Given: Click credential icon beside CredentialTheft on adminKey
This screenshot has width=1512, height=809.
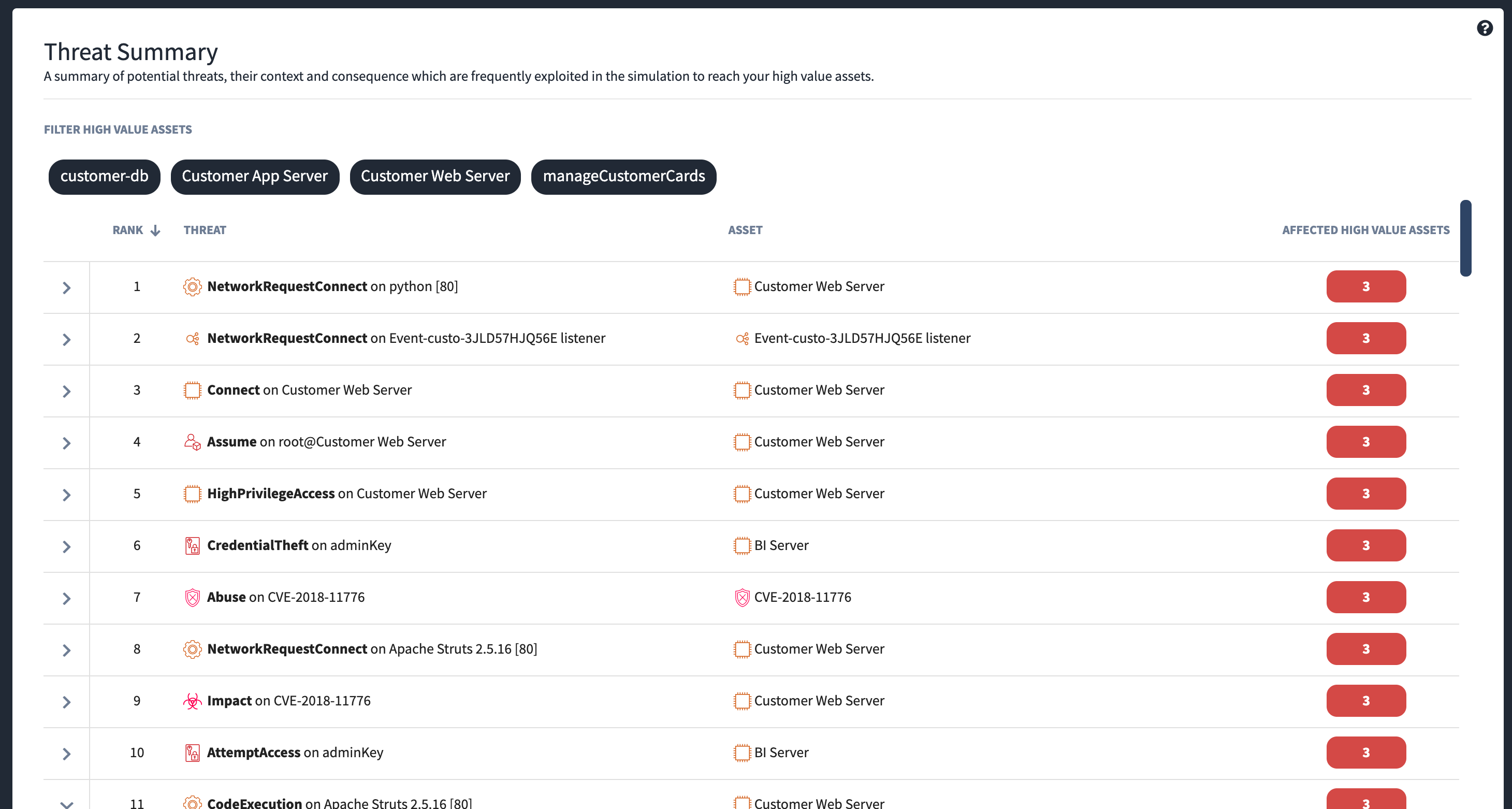Looking at the screenshot, I should (192, 546).
